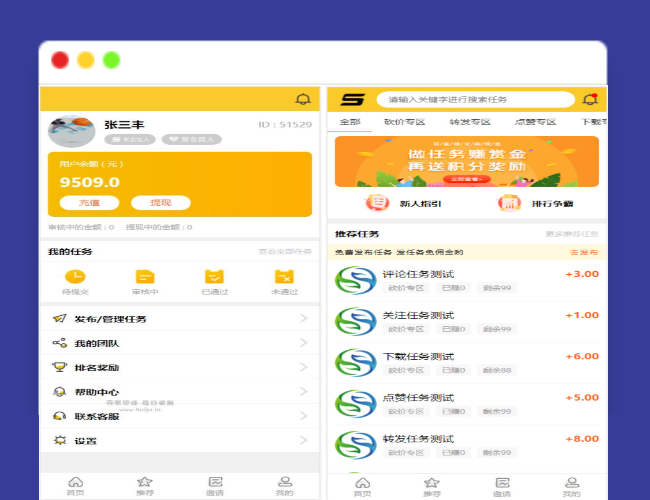Open 我的团队 row chevron
This screenshot has width=650, height=500.
tap(304, 343)
